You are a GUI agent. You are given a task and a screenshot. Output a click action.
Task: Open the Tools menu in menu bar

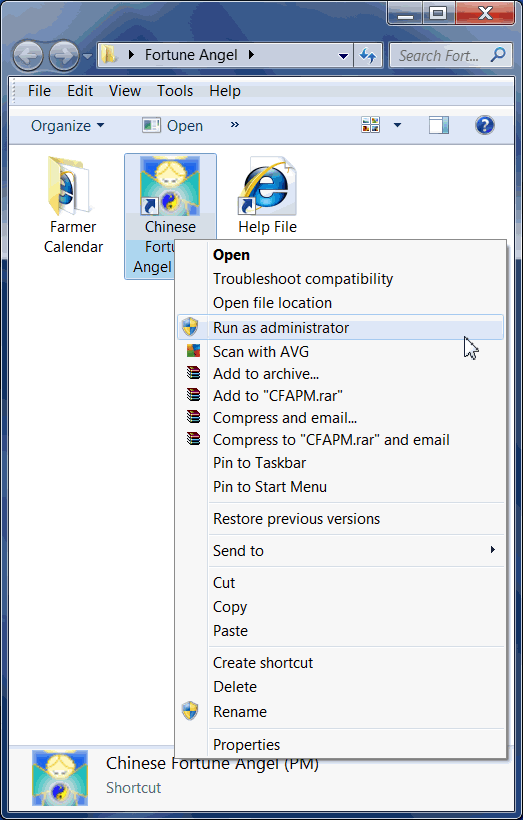coord(175,91)
